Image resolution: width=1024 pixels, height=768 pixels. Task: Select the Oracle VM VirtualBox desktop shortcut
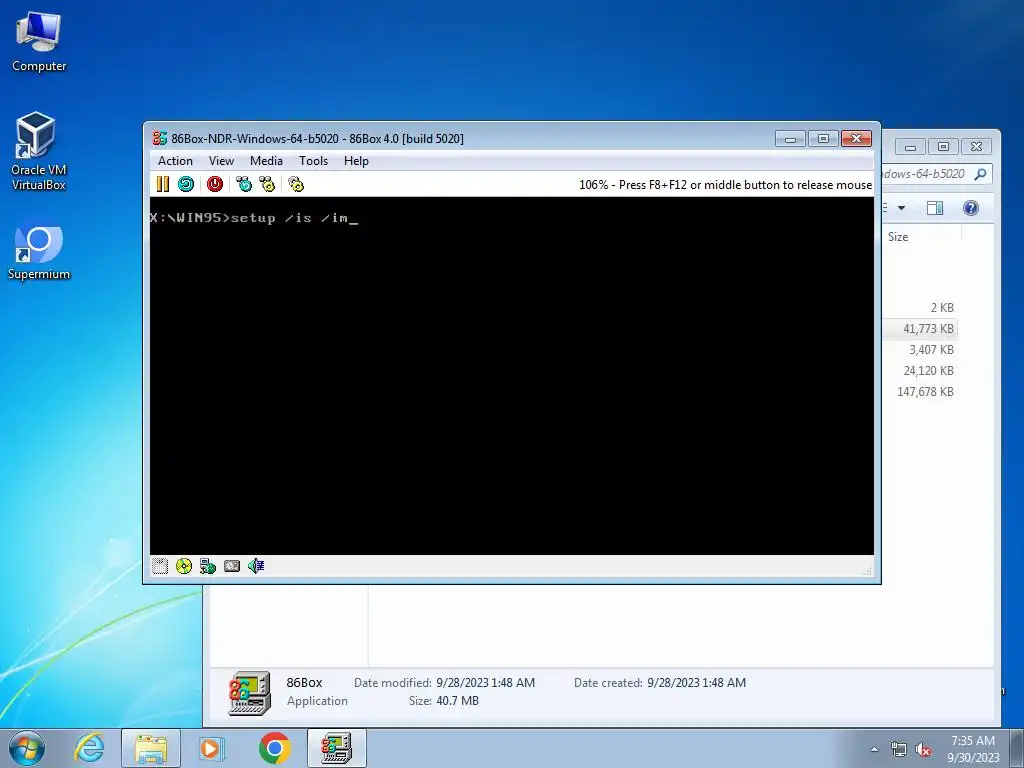pos(39,152)
